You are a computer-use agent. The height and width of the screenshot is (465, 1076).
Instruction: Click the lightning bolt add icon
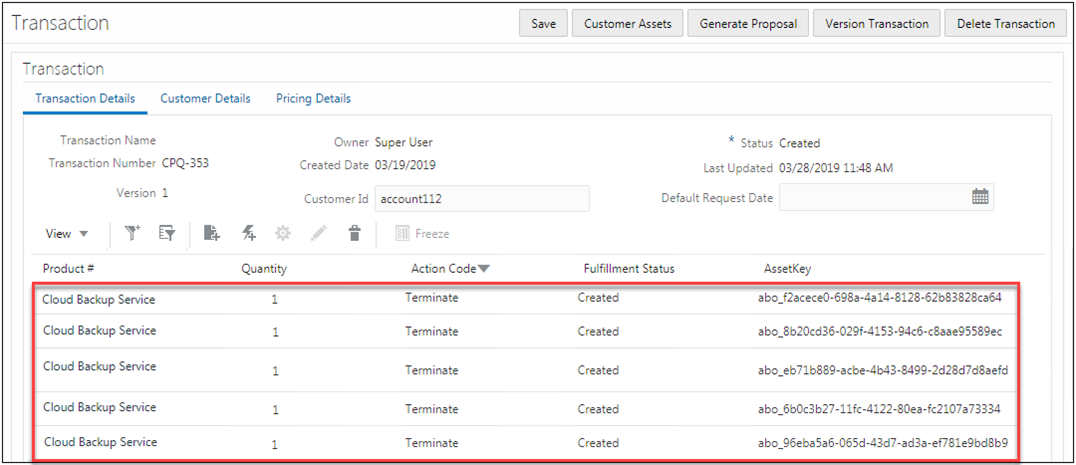click(249, 233)
